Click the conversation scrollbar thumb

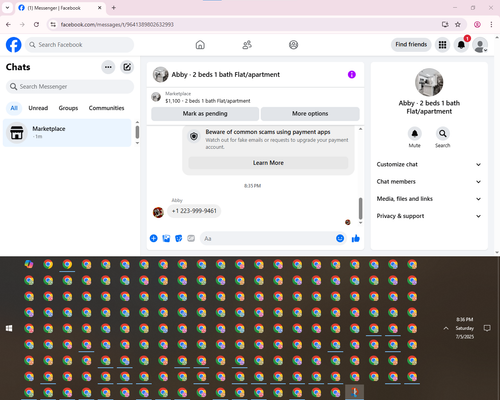pos(360,208)
